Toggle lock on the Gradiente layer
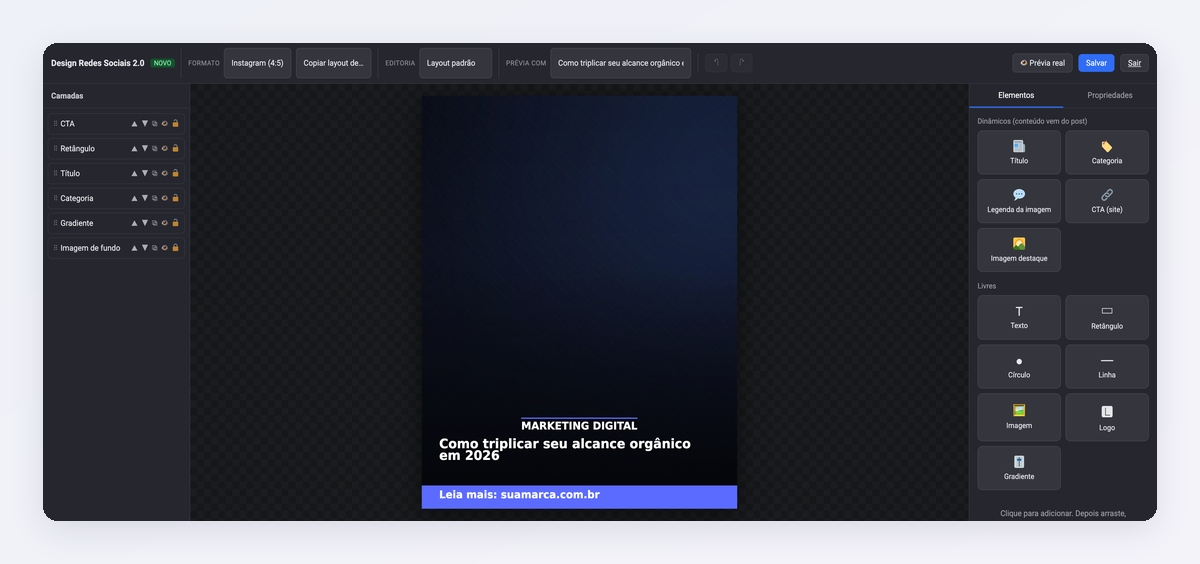Image resolution: width=1200 pixels, height=564 pixels. 175,223
